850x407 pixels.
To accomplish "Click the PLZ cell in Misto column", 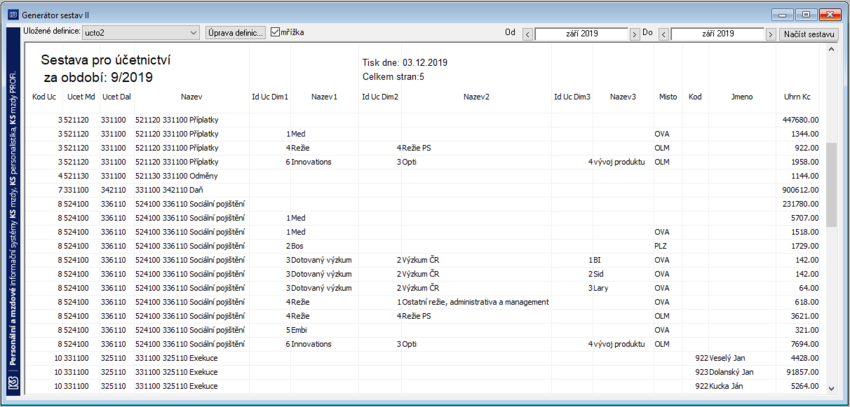I will pos(661,246).
